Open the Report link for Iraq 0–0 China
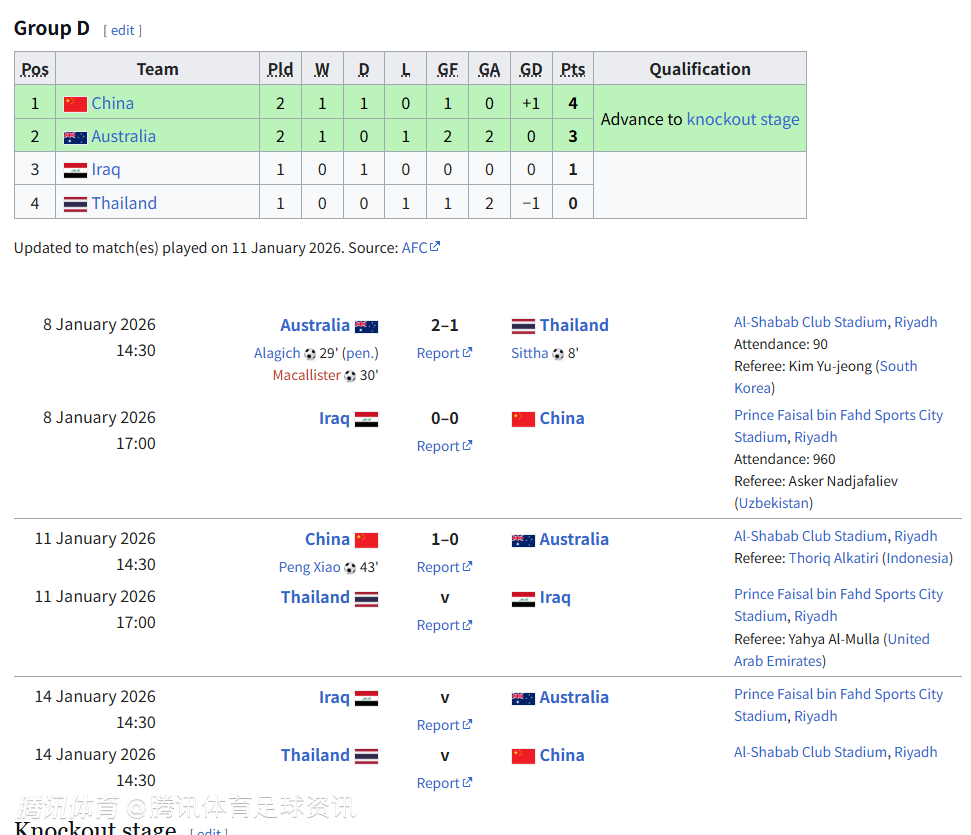 438,446
